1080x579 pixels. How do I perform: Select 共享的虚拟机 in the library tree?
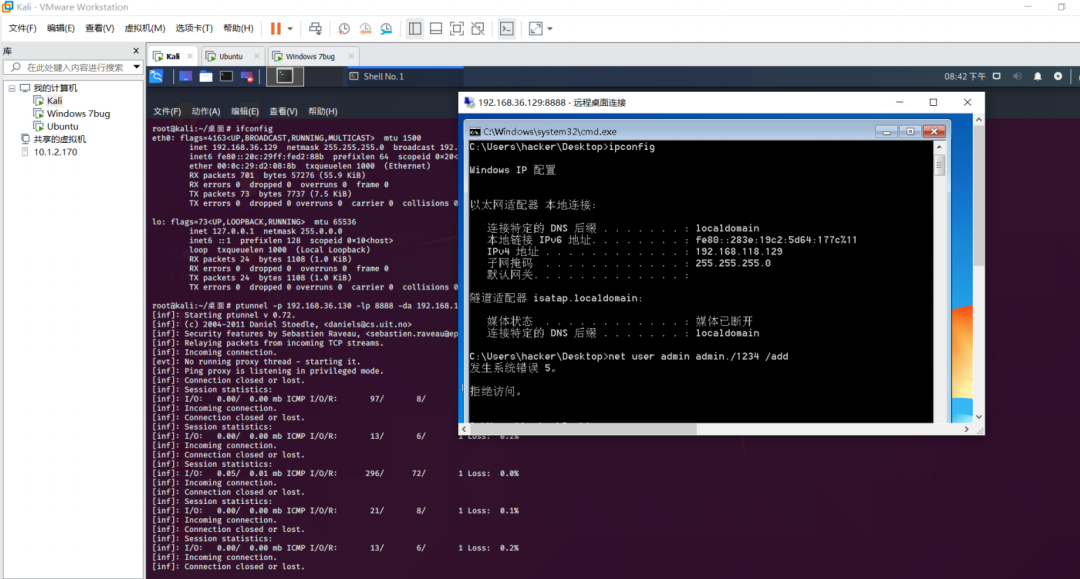tap(60, 139)
